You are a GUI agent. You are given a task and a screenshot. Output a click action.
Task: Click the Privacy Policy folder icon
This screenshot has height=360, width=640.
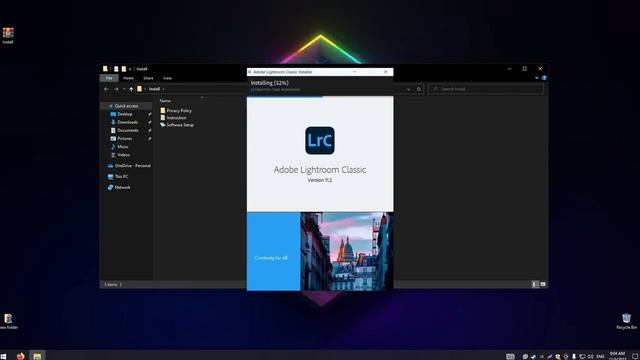point(163,111)
